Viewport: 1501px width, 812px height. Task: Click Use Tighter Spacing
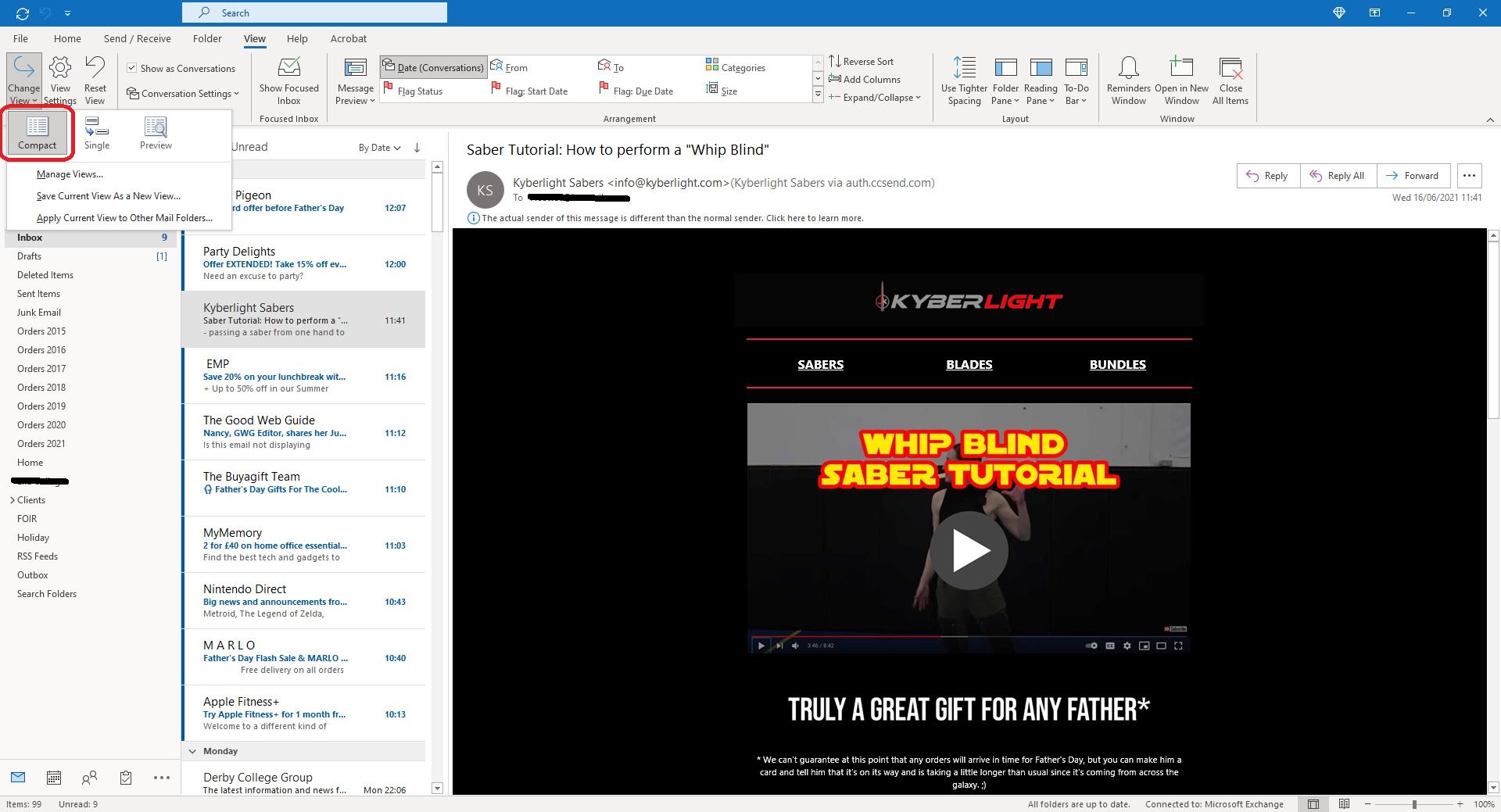pos(964,80)
